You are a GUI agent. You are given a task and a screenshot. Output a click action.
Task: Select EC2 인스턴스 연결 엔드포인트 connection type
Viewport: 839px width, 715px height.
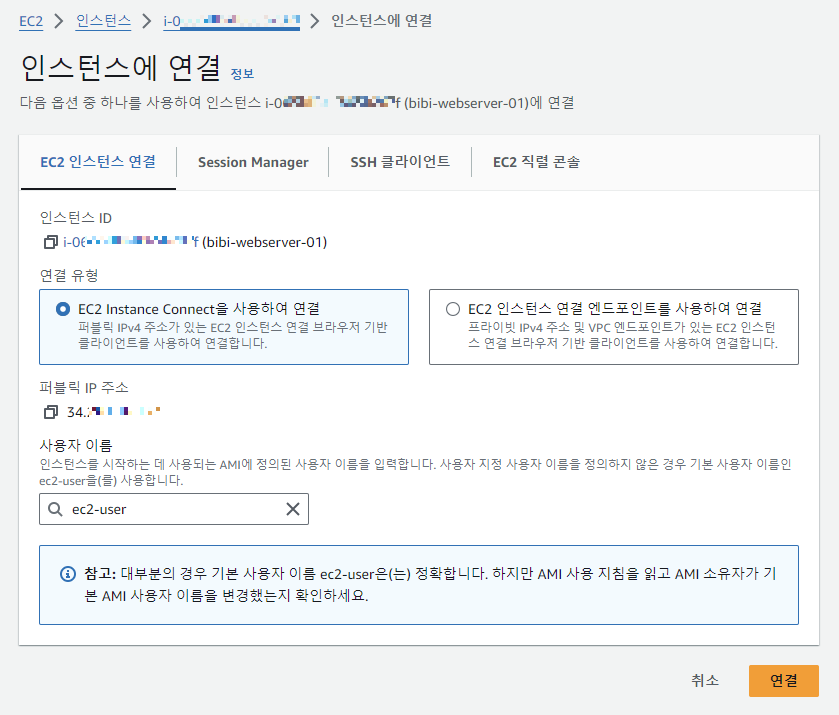pyautogui.click(x=614, y=327)
